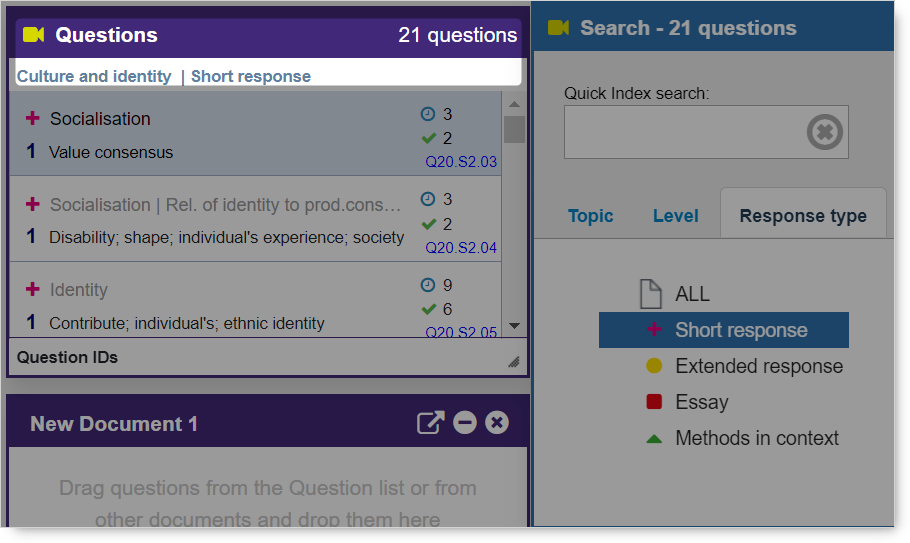Click the resize handle of Question IDs bar
The height and width of the screenshot is (543, 910).
click(x=513, y=362)
